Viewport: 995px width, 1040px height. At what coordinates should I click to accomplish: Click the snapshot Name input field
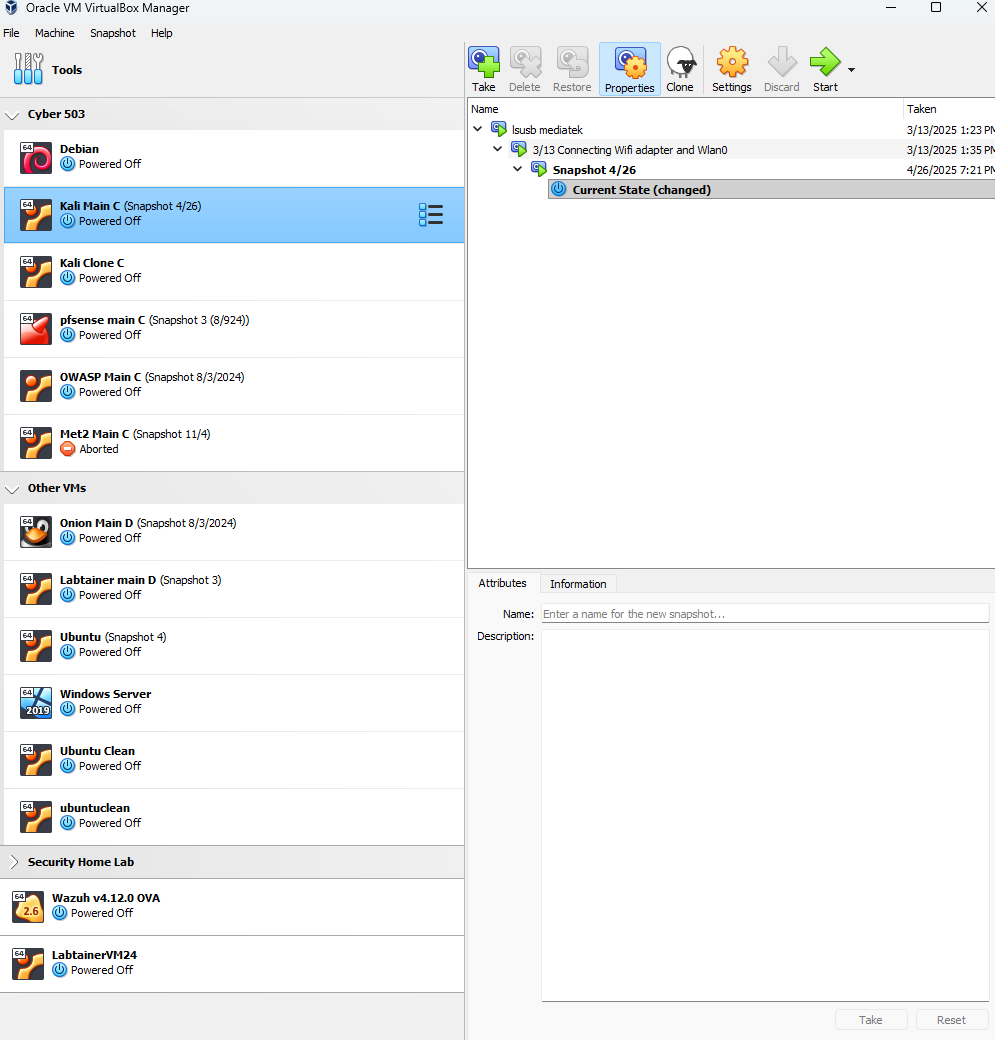(x=764, y=613)
